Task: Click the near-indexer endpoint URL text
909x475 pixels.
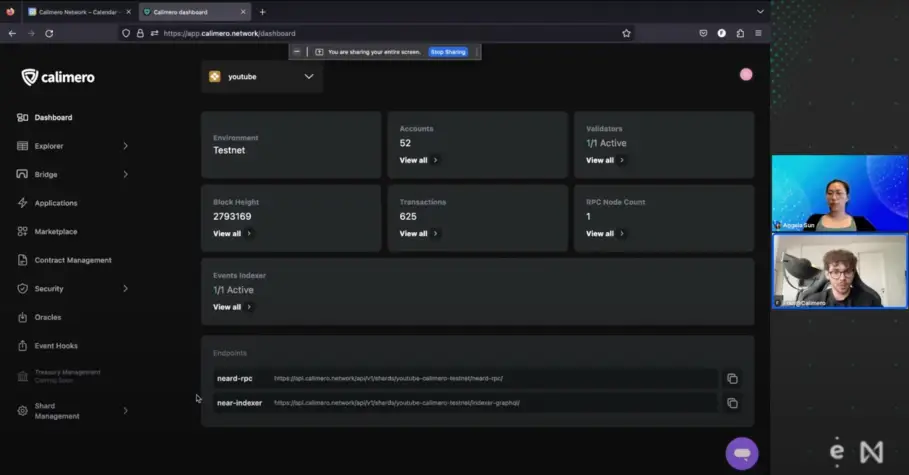Action: coord(397,403)
